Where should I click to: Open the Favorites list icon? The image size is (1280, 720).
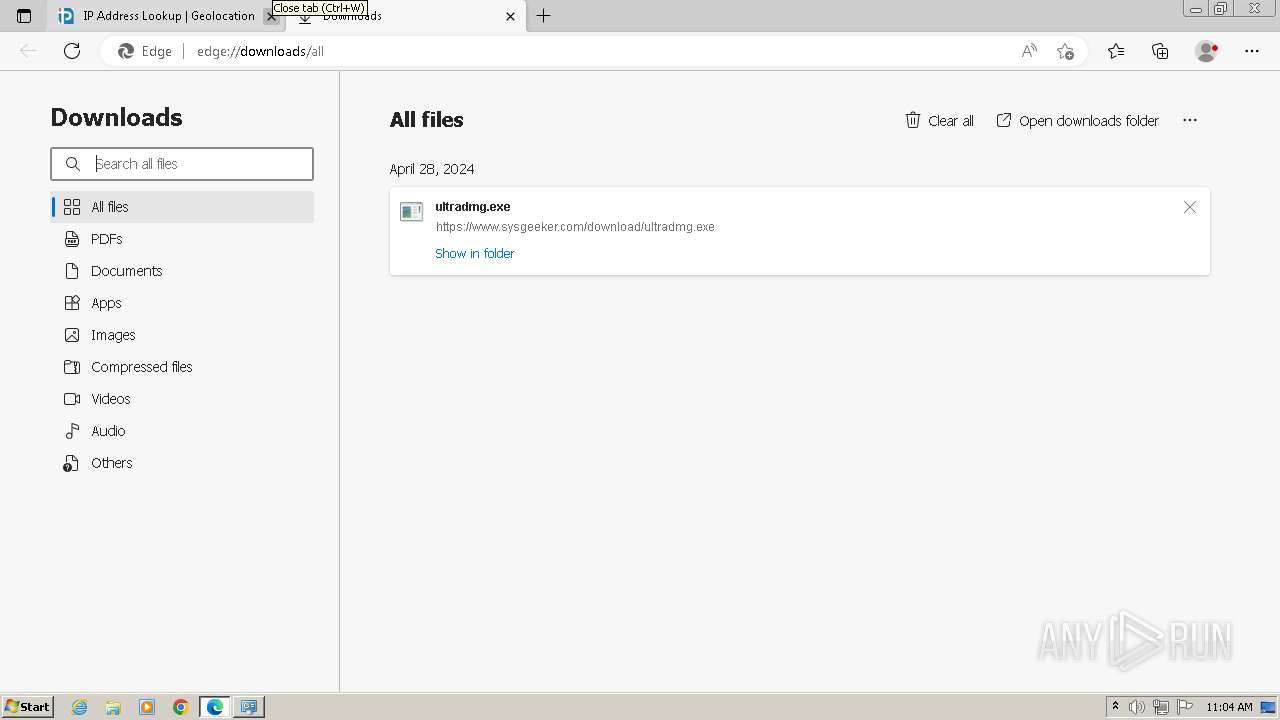(1116, 51)
